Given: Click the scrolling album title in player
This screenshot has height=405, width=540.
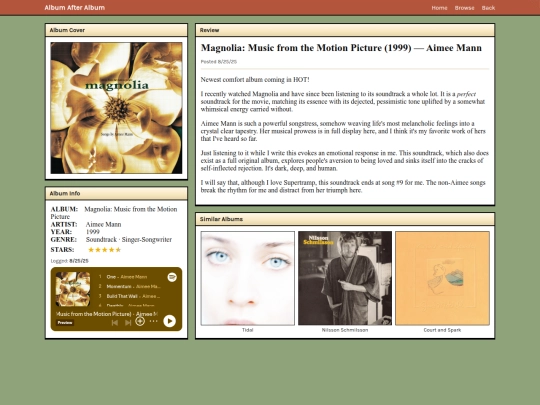Looking at the screenshot, I should (x=107, y=314).
